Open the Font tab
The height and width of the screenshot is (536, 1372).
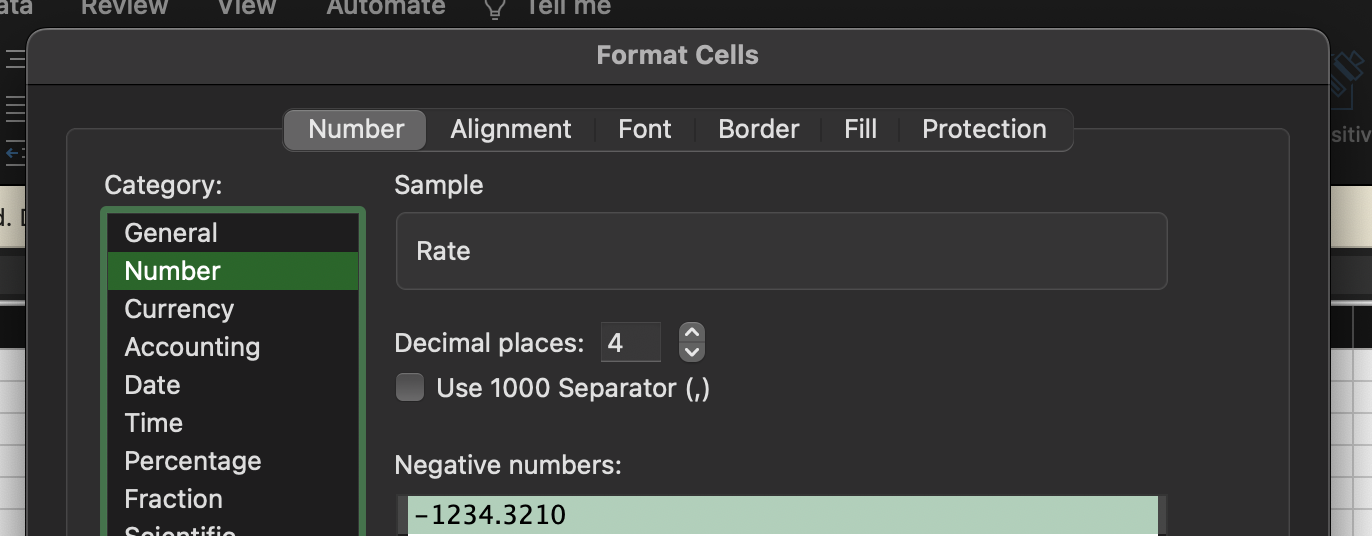(644, 129)
